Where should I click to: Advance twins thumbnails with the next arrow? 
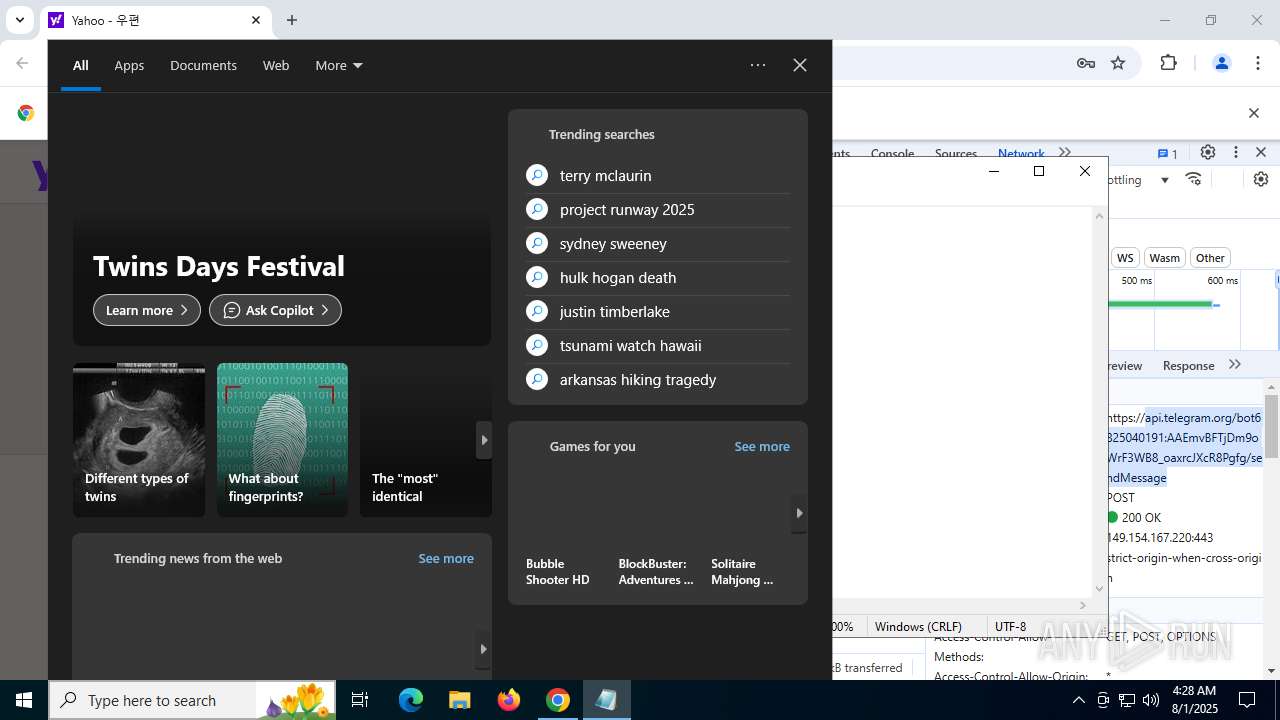[484, 440]
